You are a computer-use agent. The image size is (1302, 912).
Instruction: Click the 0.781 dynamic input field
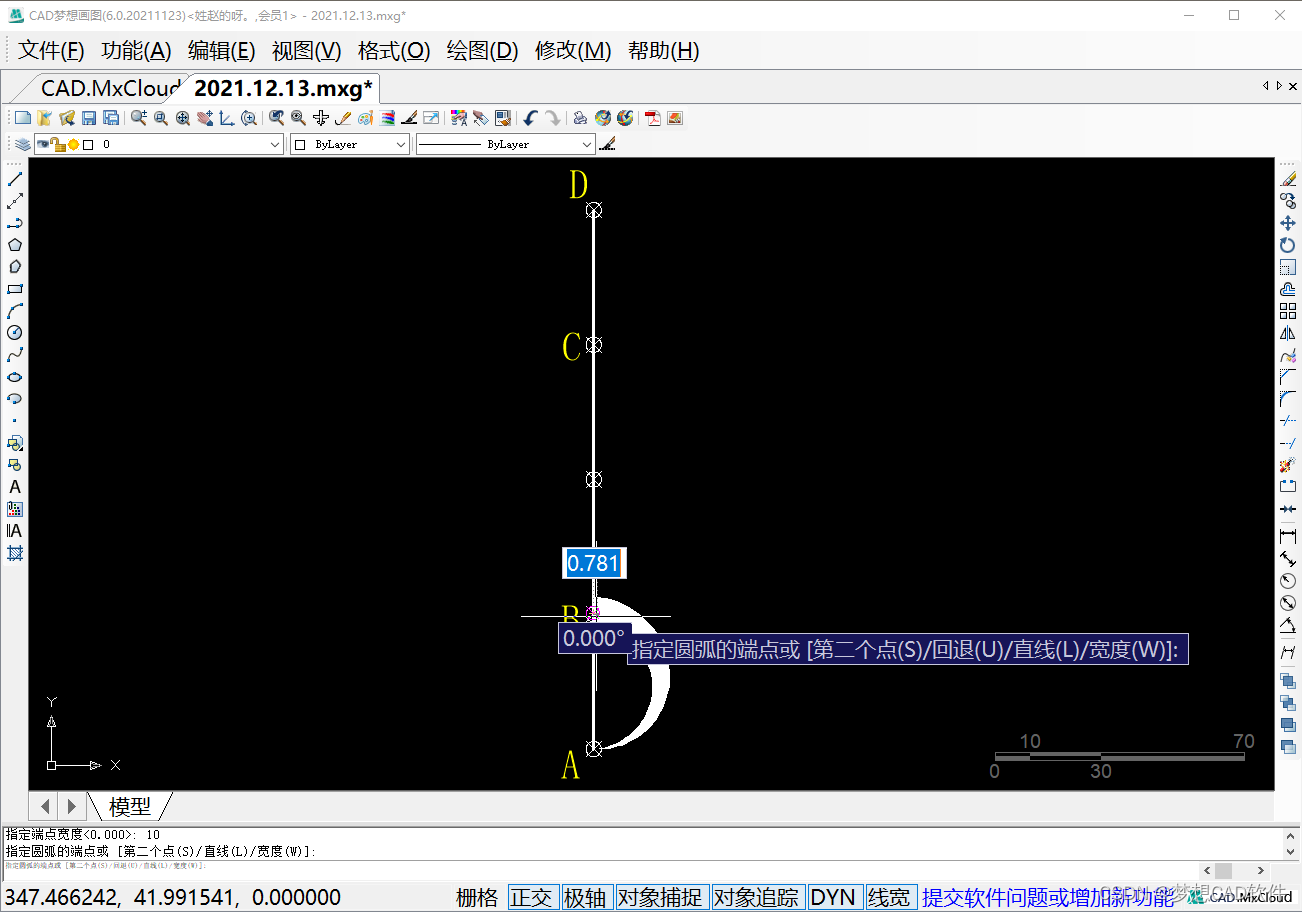pos(594,563)
